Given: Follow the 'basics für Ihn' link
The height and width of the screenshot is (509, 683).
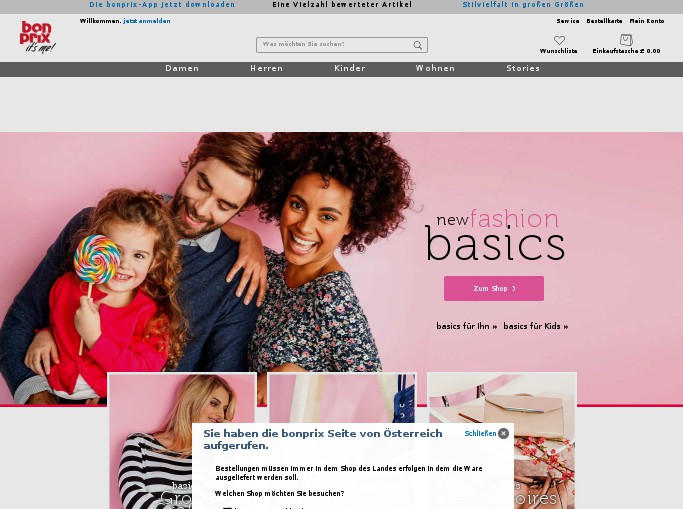Looking at the screenshot, I should (466, 326).
